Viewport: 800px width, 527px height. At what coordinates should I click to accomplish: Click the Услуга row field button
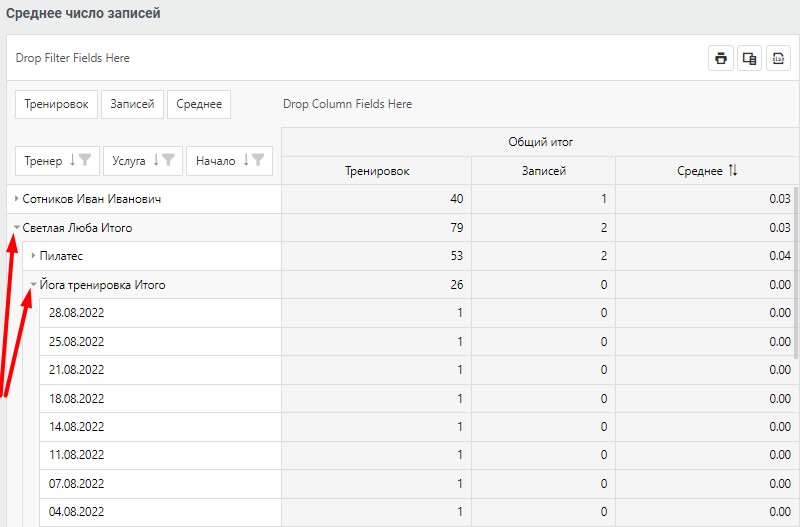143,161
